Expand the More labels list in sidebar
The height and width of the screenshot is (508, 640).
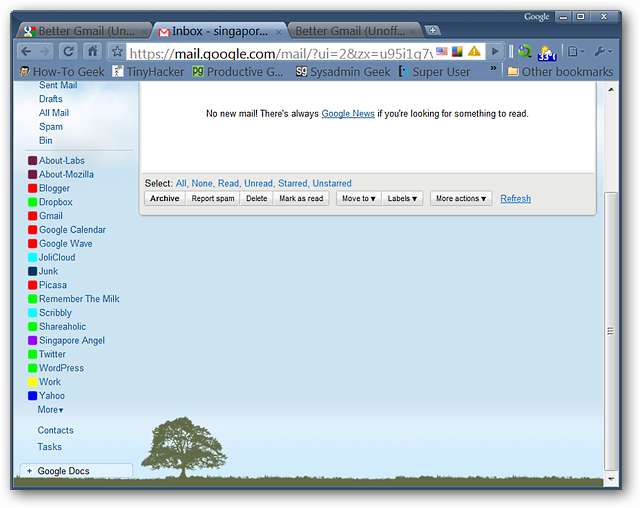click(x=50, y=410)
